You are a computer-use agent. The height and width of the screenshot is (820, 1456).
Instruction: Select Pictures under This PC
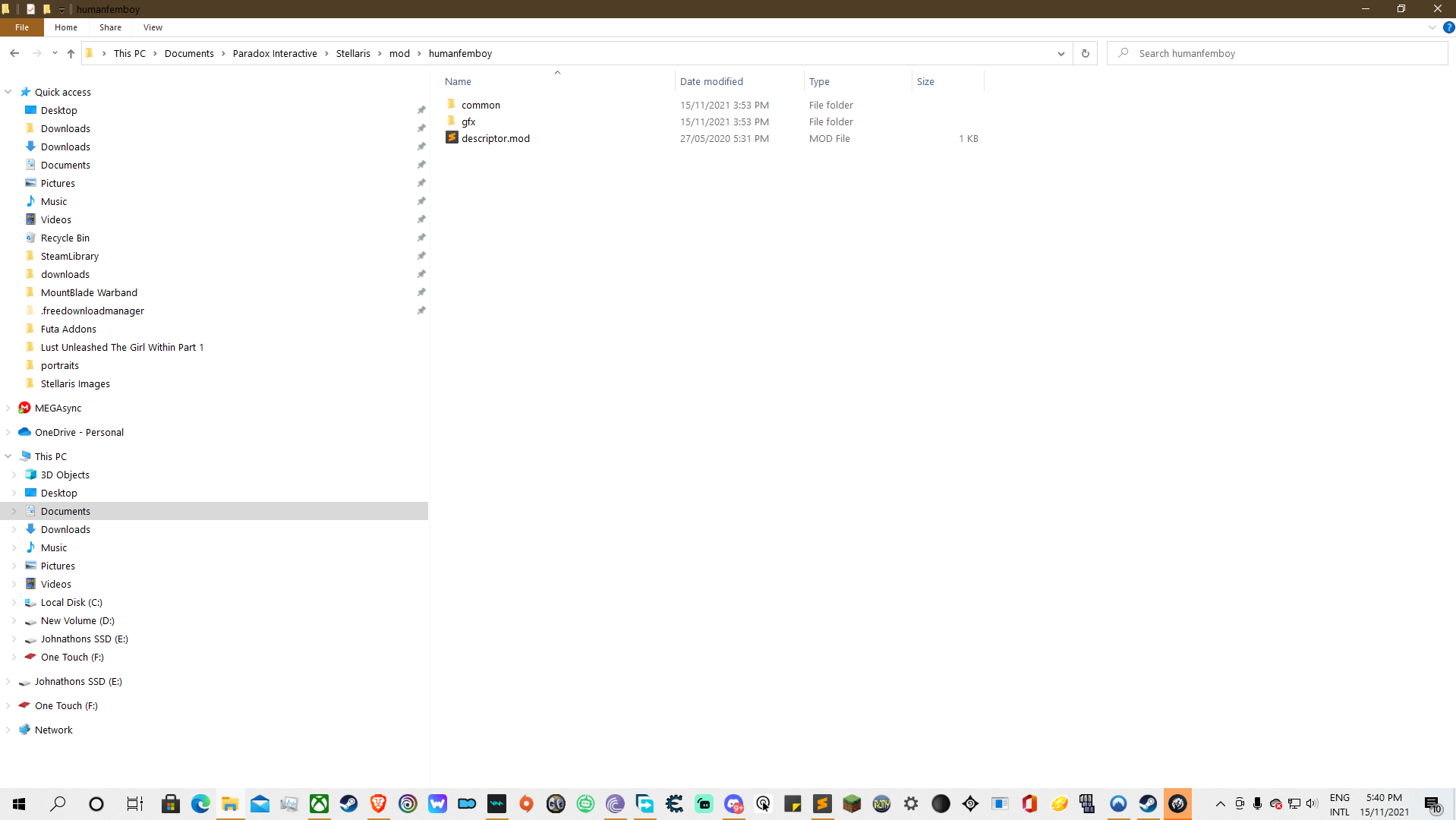pos(58,566)
